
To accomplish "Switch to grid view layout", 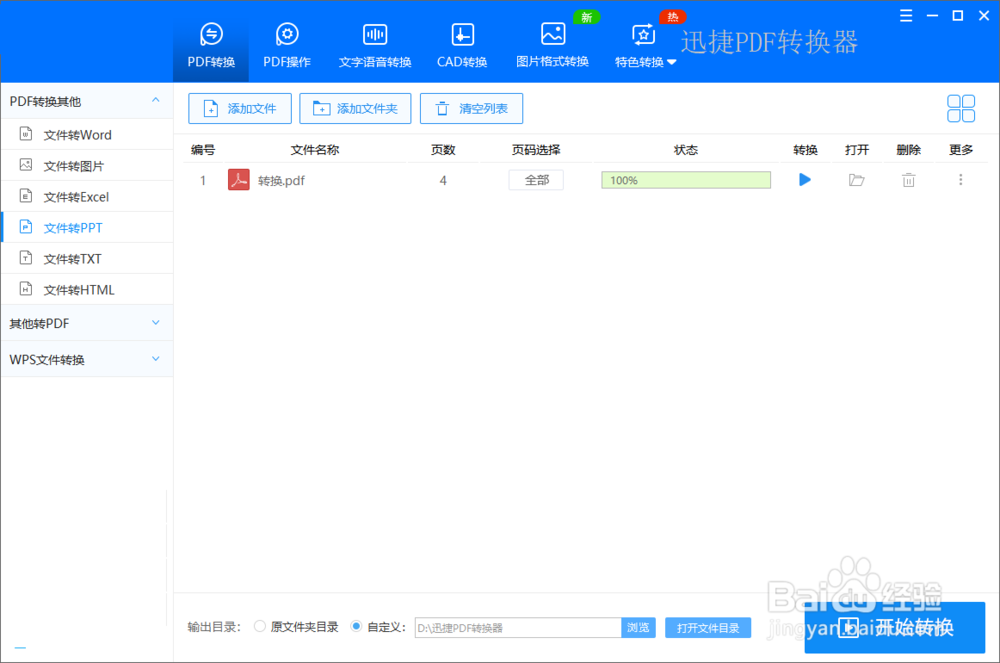I will point(961,108).
